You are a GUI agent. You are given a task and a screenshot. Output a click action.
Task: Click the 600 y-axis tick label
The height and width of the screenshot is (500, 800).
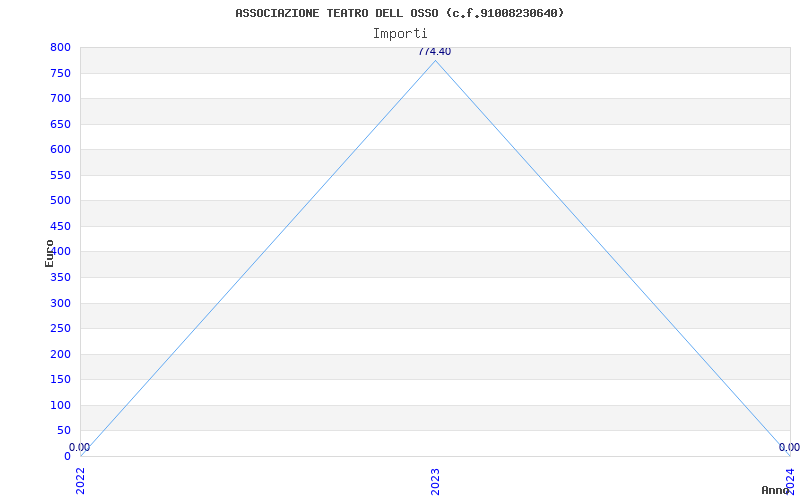tap(60, 149)
